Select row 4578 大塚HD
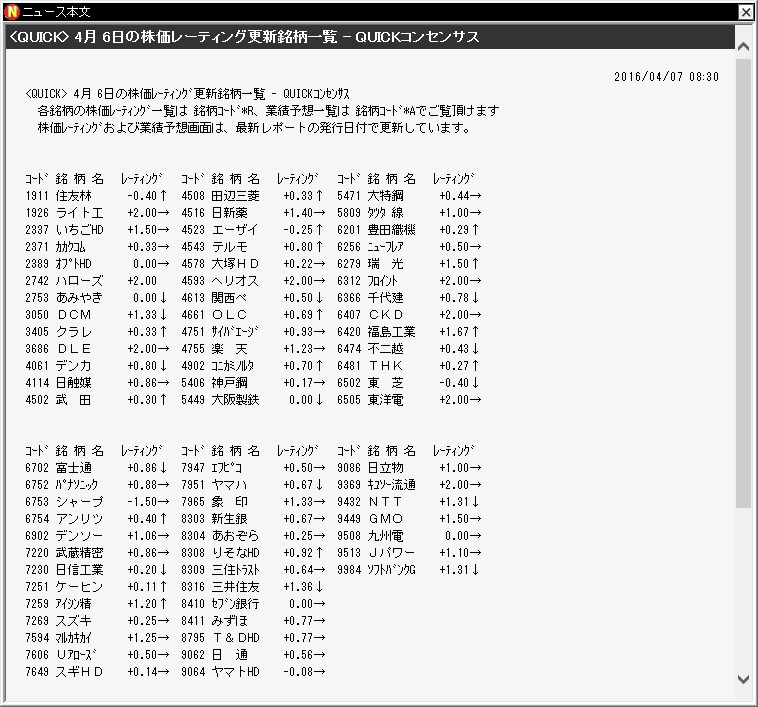The image size is (758, 707). click(253, 264)
